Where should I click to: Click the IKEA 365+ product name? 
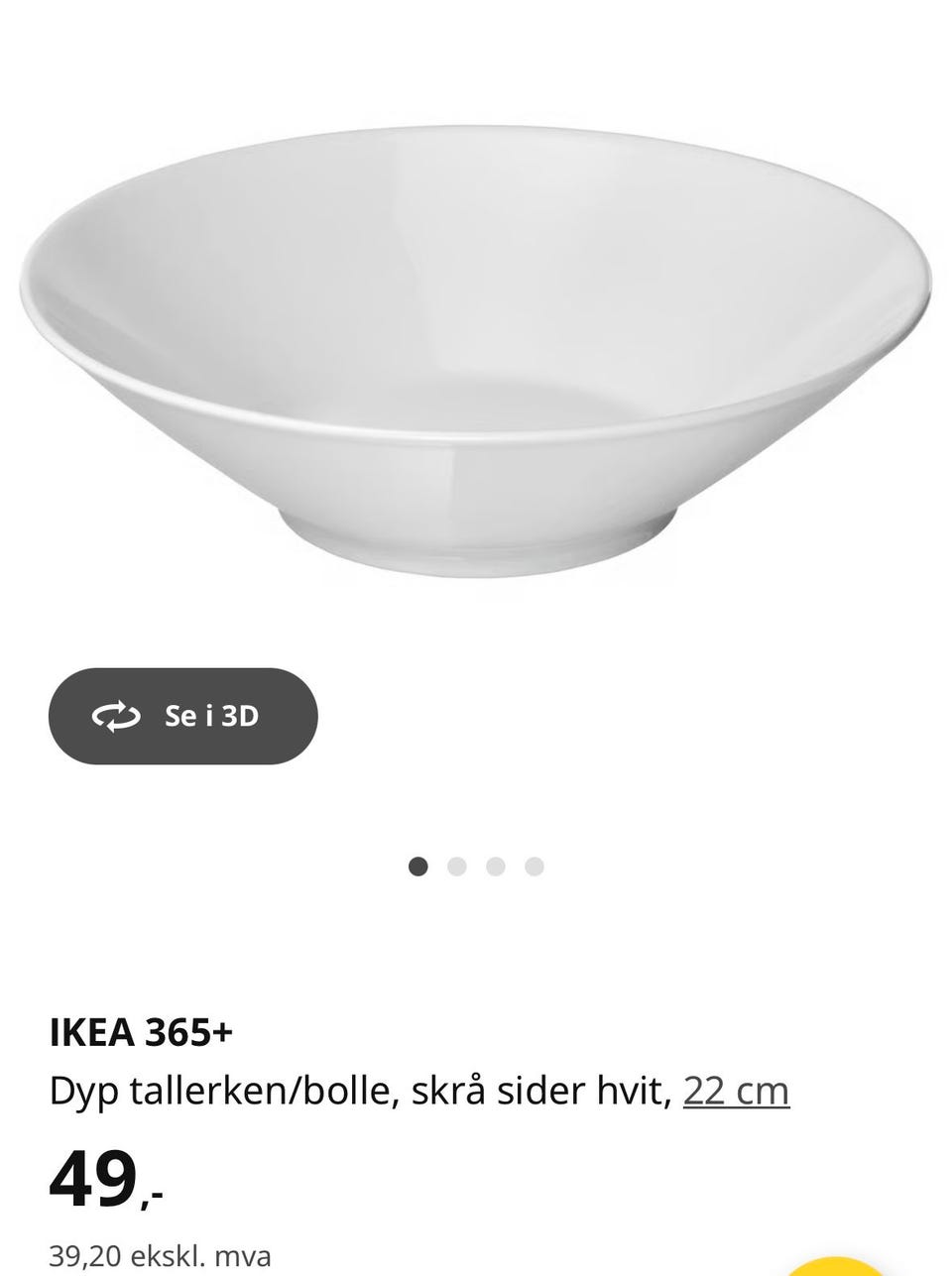[x=142, y=1033]
